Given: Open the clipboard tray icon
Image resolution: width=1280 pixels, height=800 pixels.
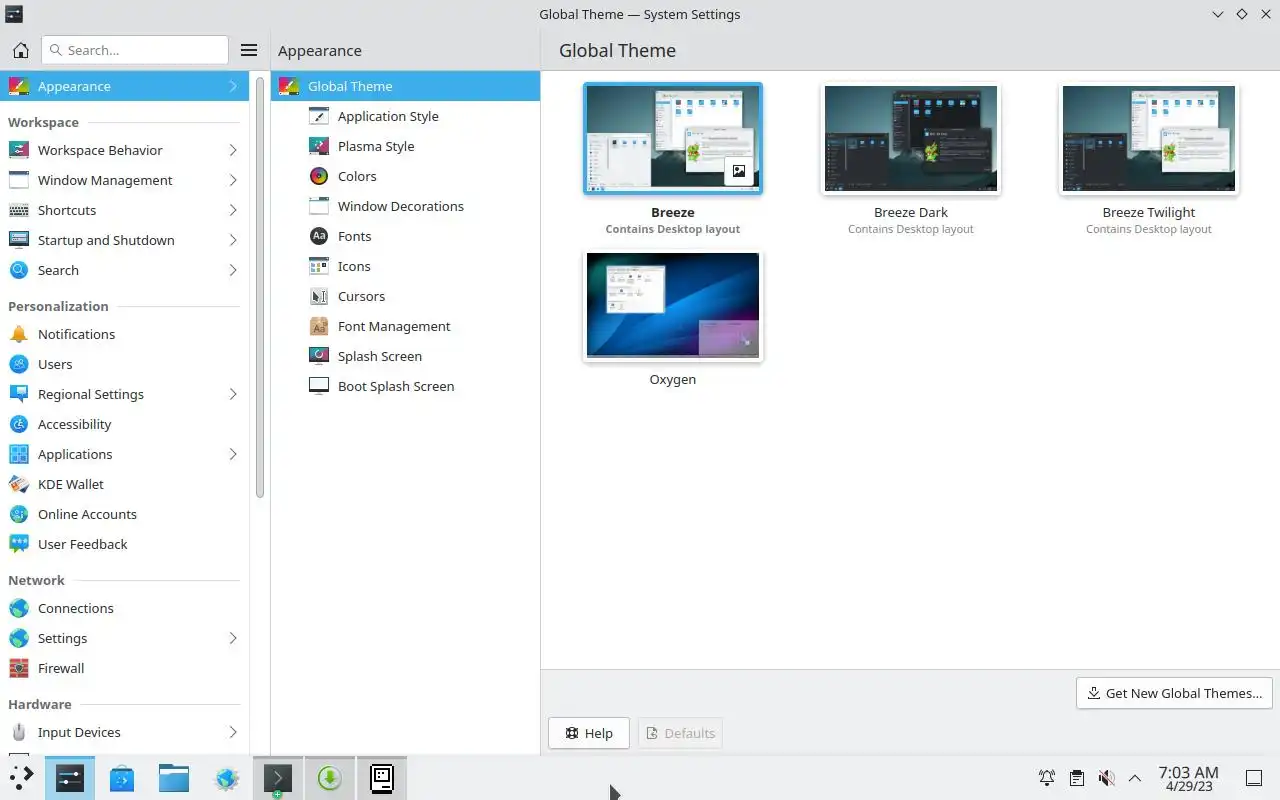Looking at the screenshot, I should pos(1076,778).
